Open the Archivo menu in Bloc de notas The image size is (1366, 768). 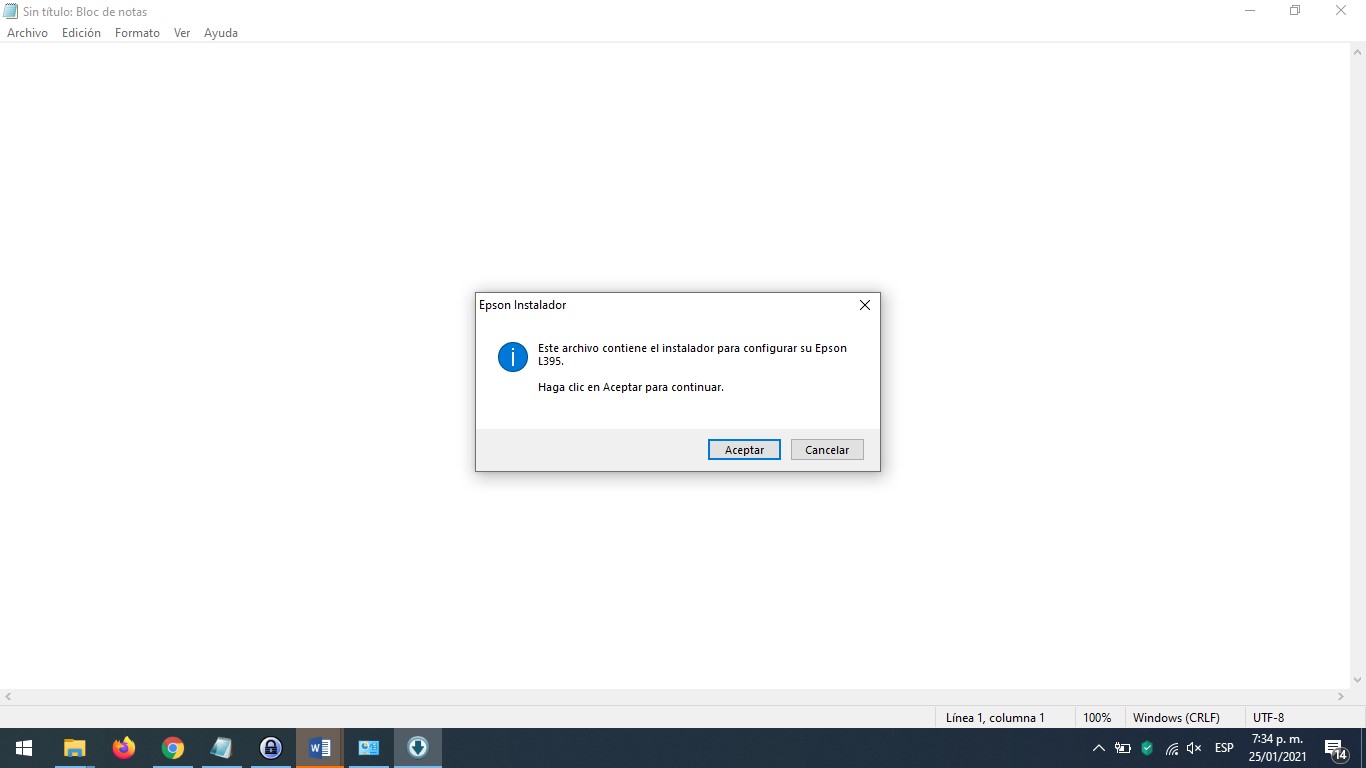pos(27,33)
